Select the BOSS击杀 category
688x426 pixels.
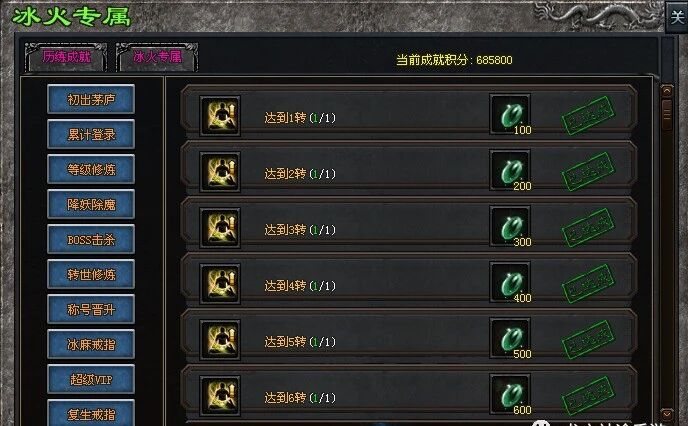(91, 240)
